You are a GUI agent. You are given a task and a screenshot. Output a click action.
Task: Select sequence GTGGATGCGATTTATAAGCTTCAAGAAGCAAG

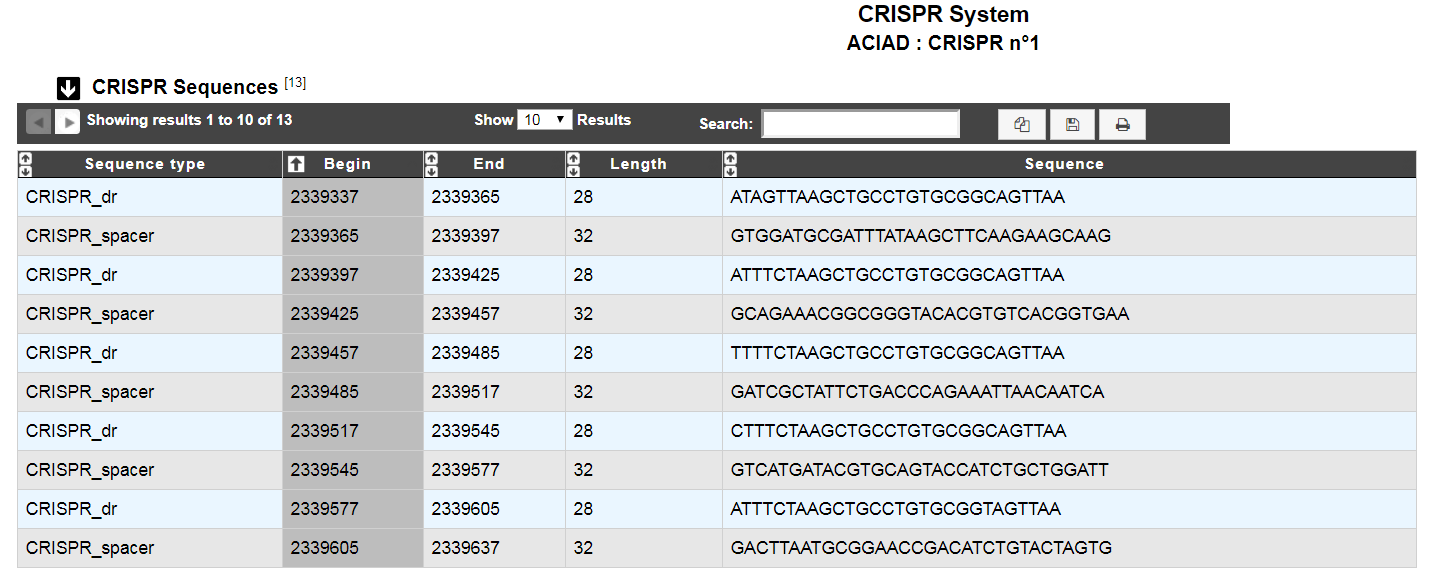click(x=920, y=236)
